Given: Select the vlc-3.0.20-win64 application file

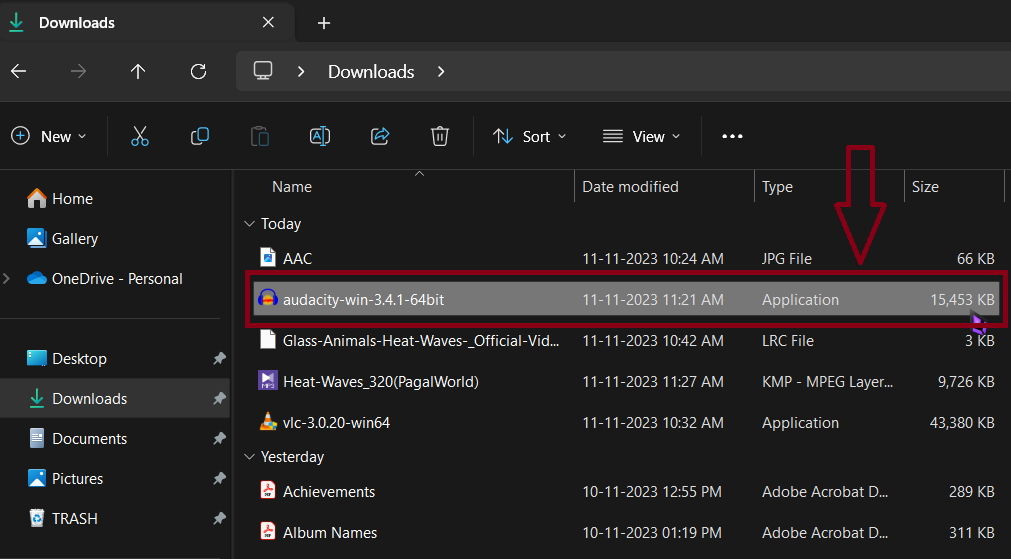Looking at the screenshot, I should [336, 423].
